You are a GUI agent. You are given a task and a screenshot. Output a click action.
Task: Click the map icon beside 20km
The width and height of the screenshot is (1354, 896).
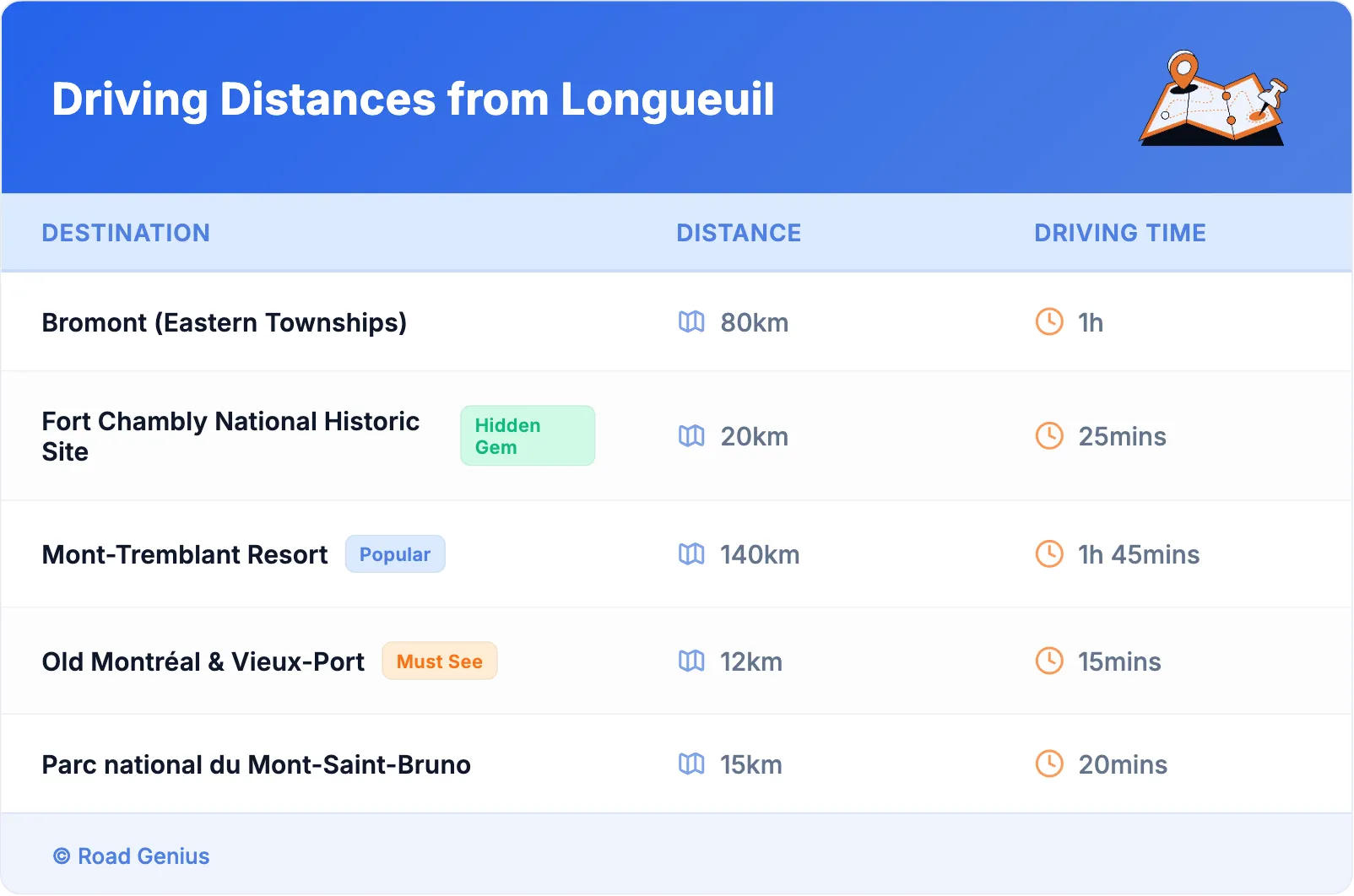click(691, 435)
